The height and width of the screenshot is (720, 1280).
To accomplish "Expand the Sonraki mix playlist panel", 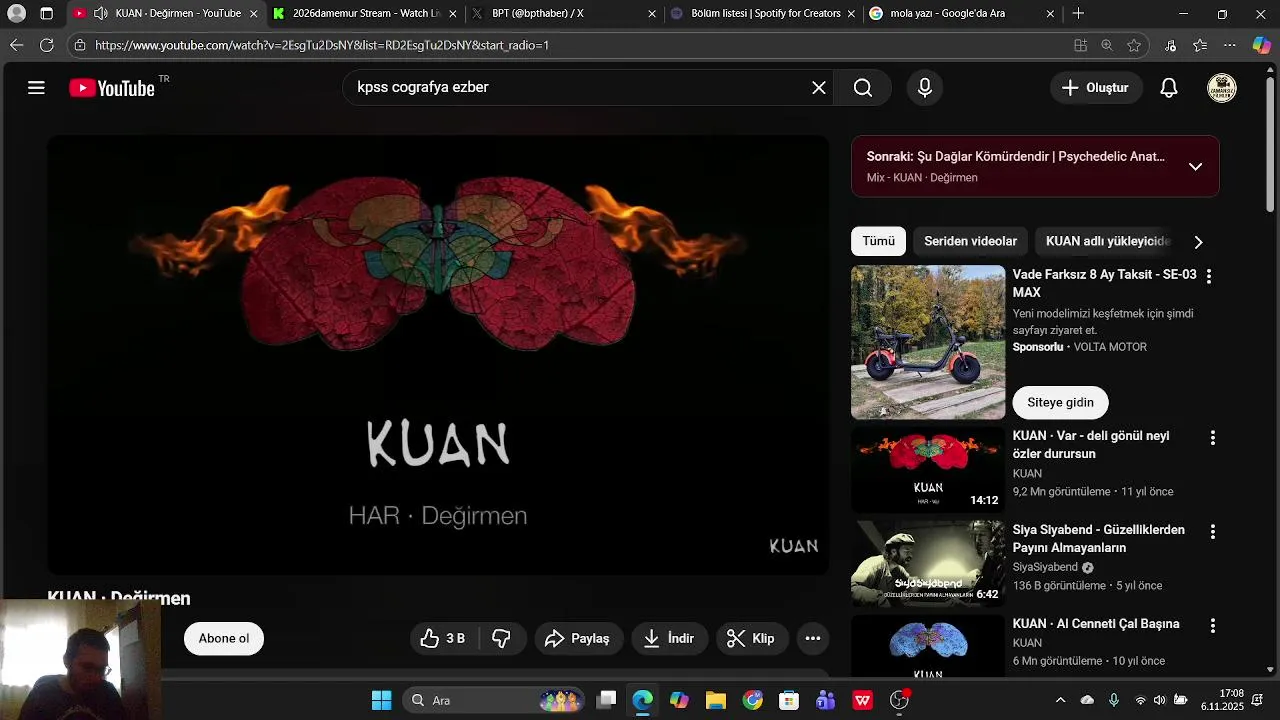I will coord(1195,167).
